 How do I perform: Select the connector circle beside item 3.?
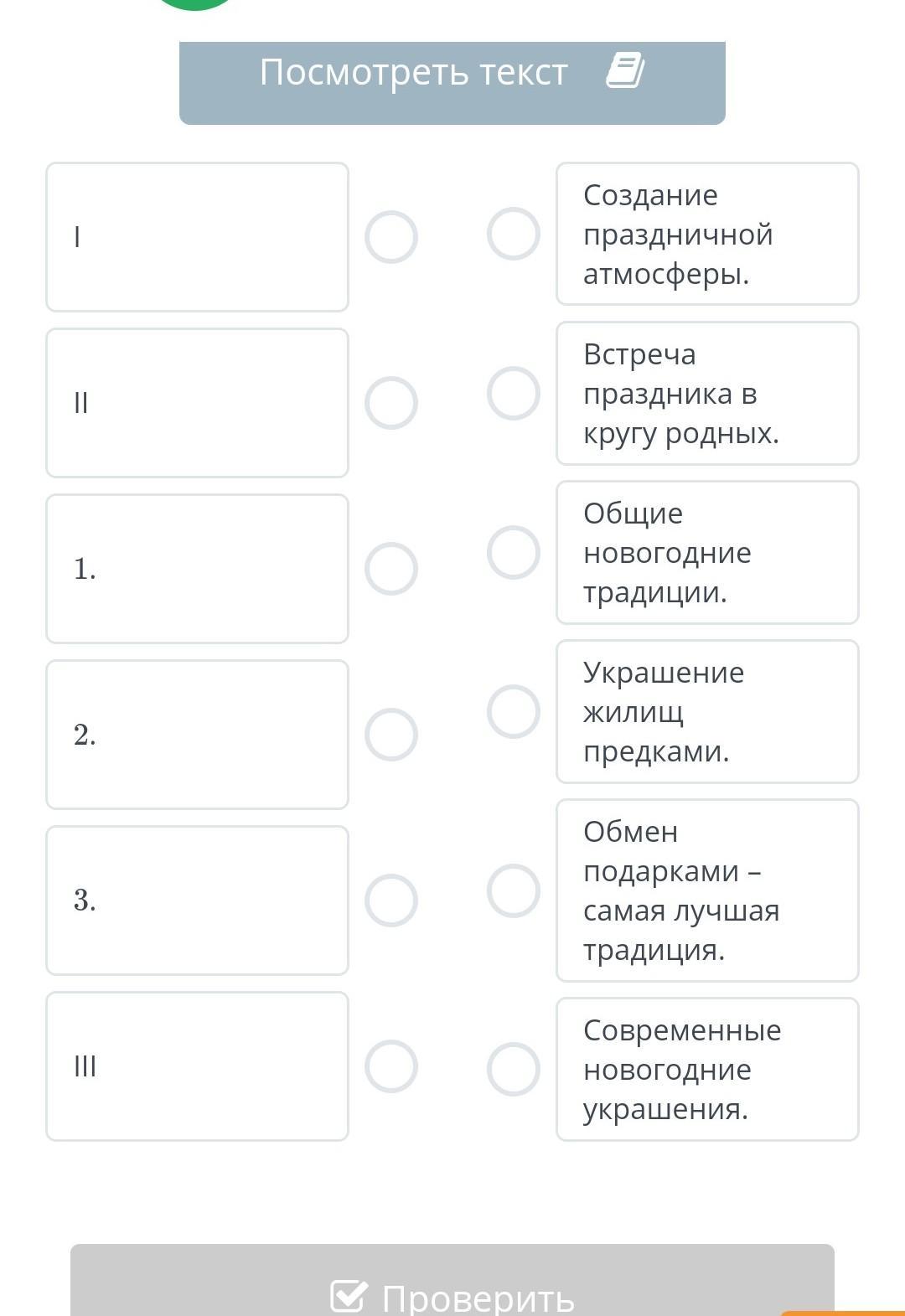tap(391, 901)
